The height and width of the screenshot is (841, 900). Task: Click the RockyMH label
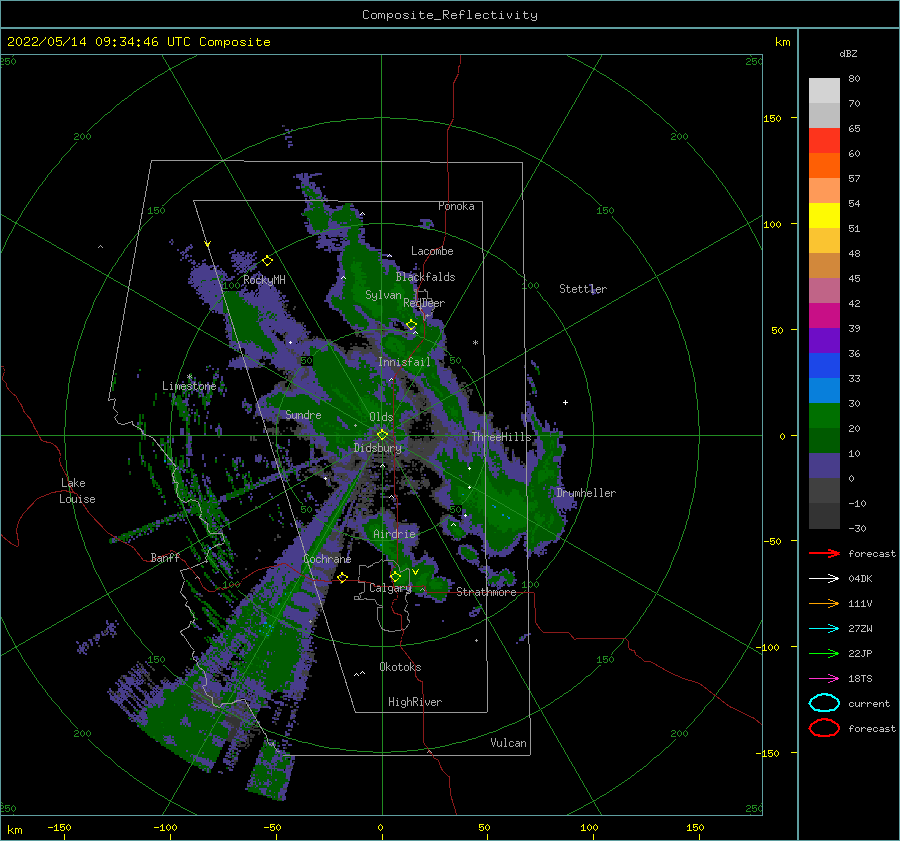264,280
